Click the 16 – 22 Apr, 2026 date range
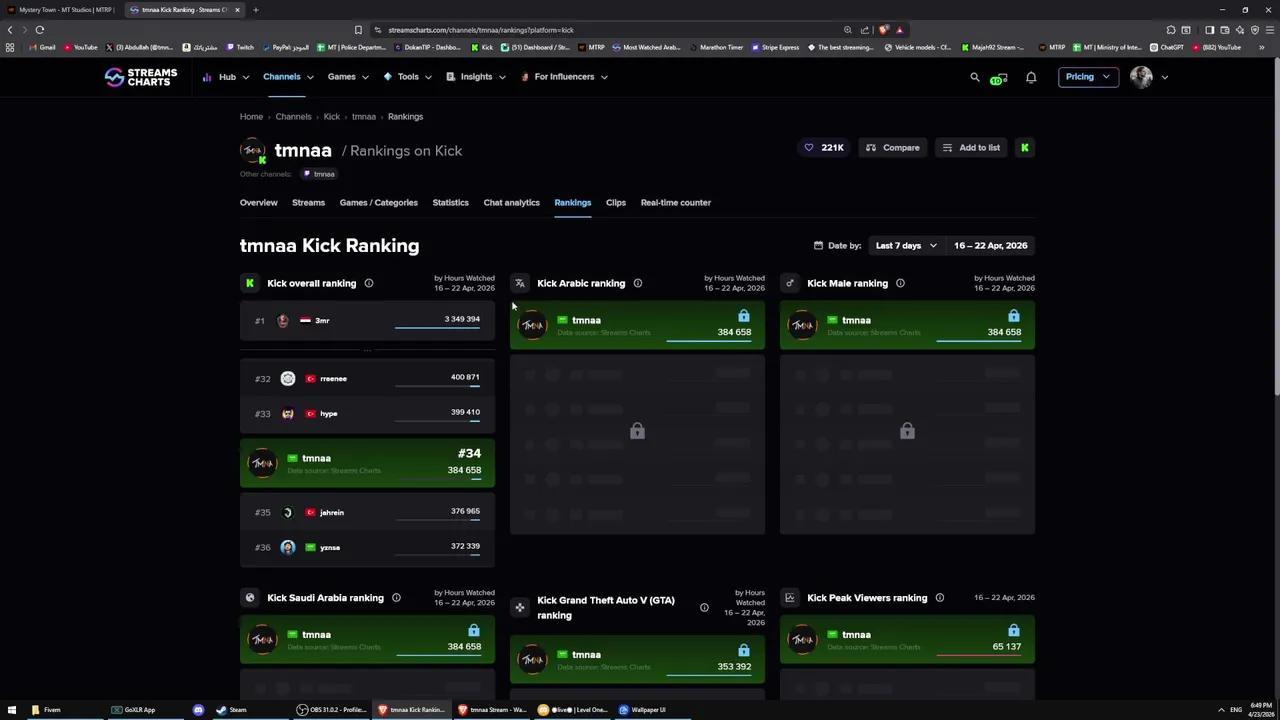This screenshot has height=720, width=1280. [x=990, y=246]
